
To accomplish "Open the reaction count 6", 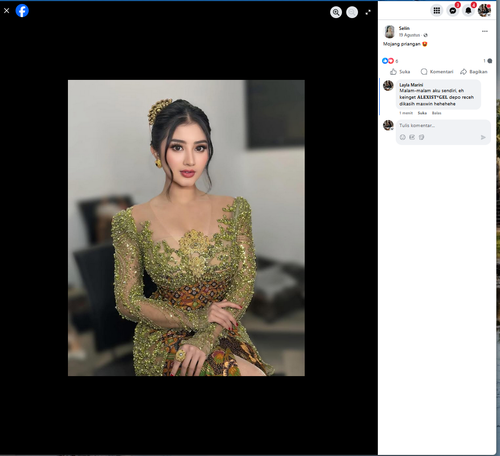I will click(397, 61).
